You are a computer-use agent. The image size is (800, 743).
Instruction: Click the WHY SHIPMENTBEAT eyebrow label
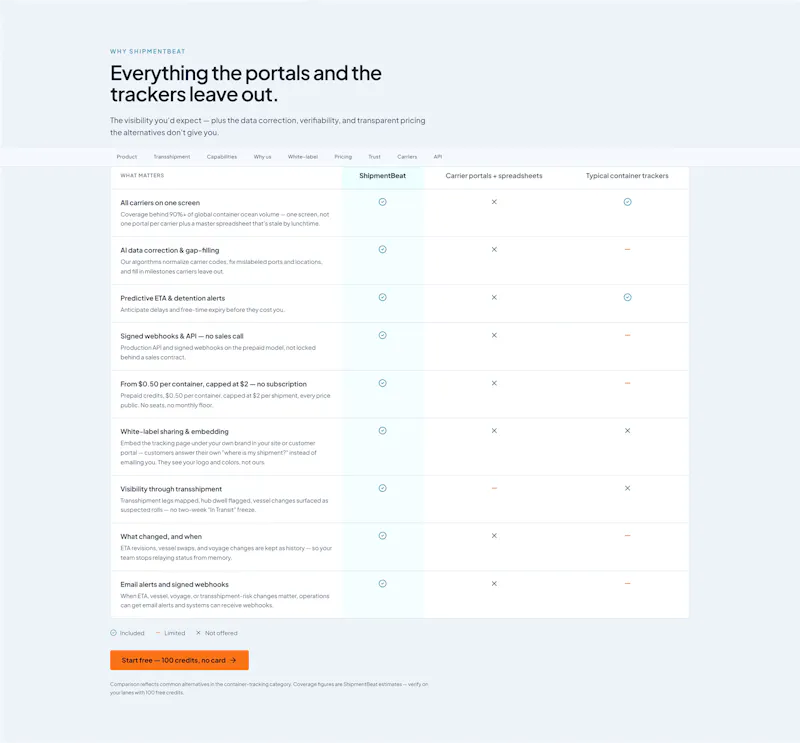[148, 52]
